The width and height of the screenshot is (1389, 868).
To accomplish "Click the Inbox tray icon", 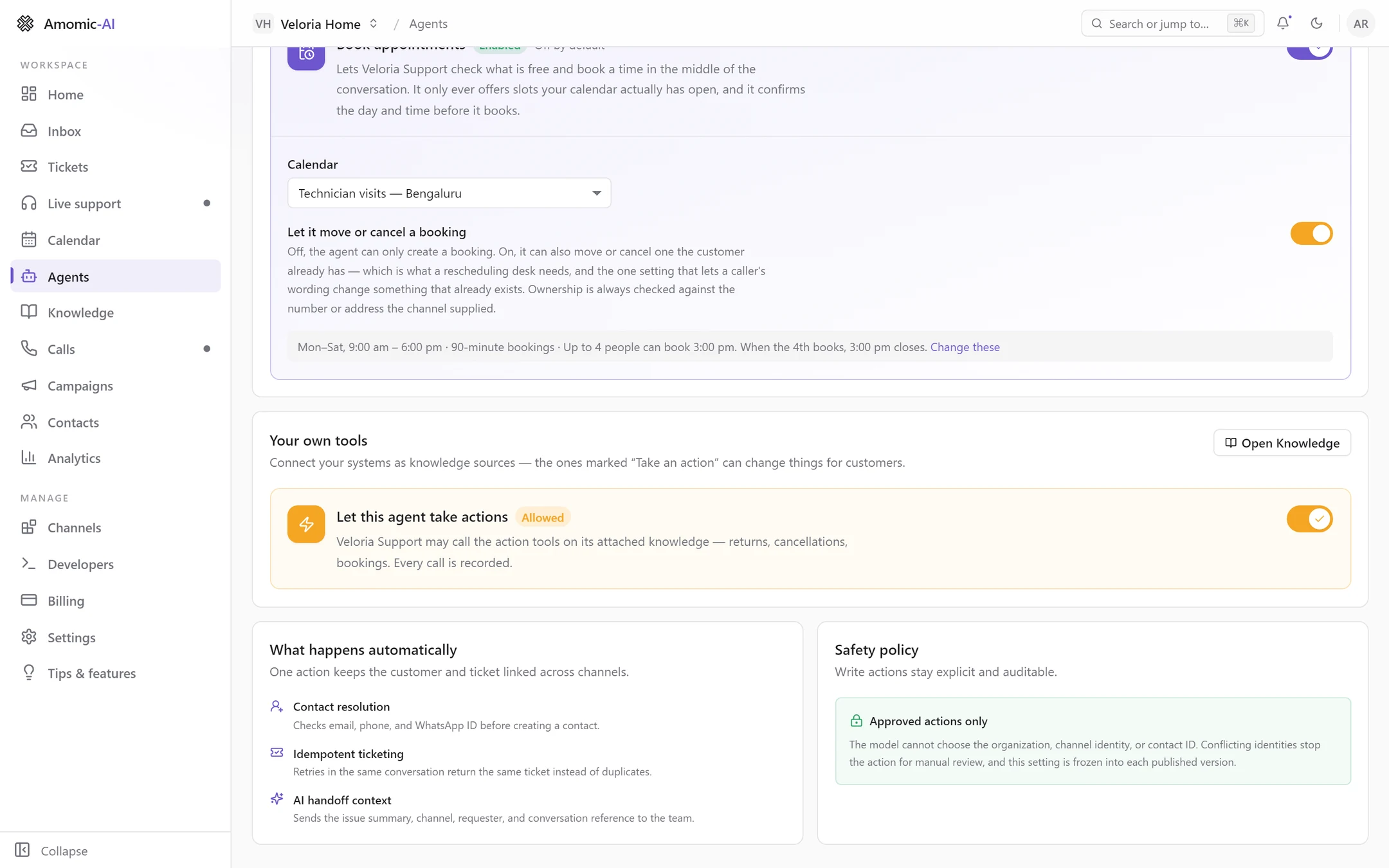I will (29, 131).
